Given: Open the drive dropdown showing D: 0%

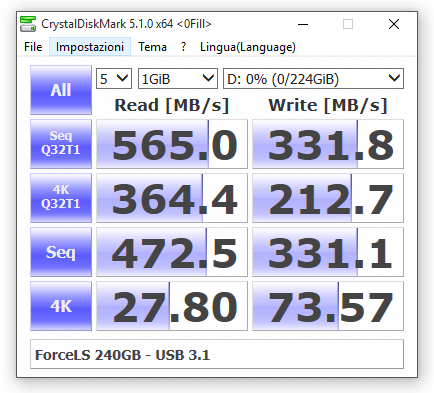Looking at the screenshot, I should (313, 79).
